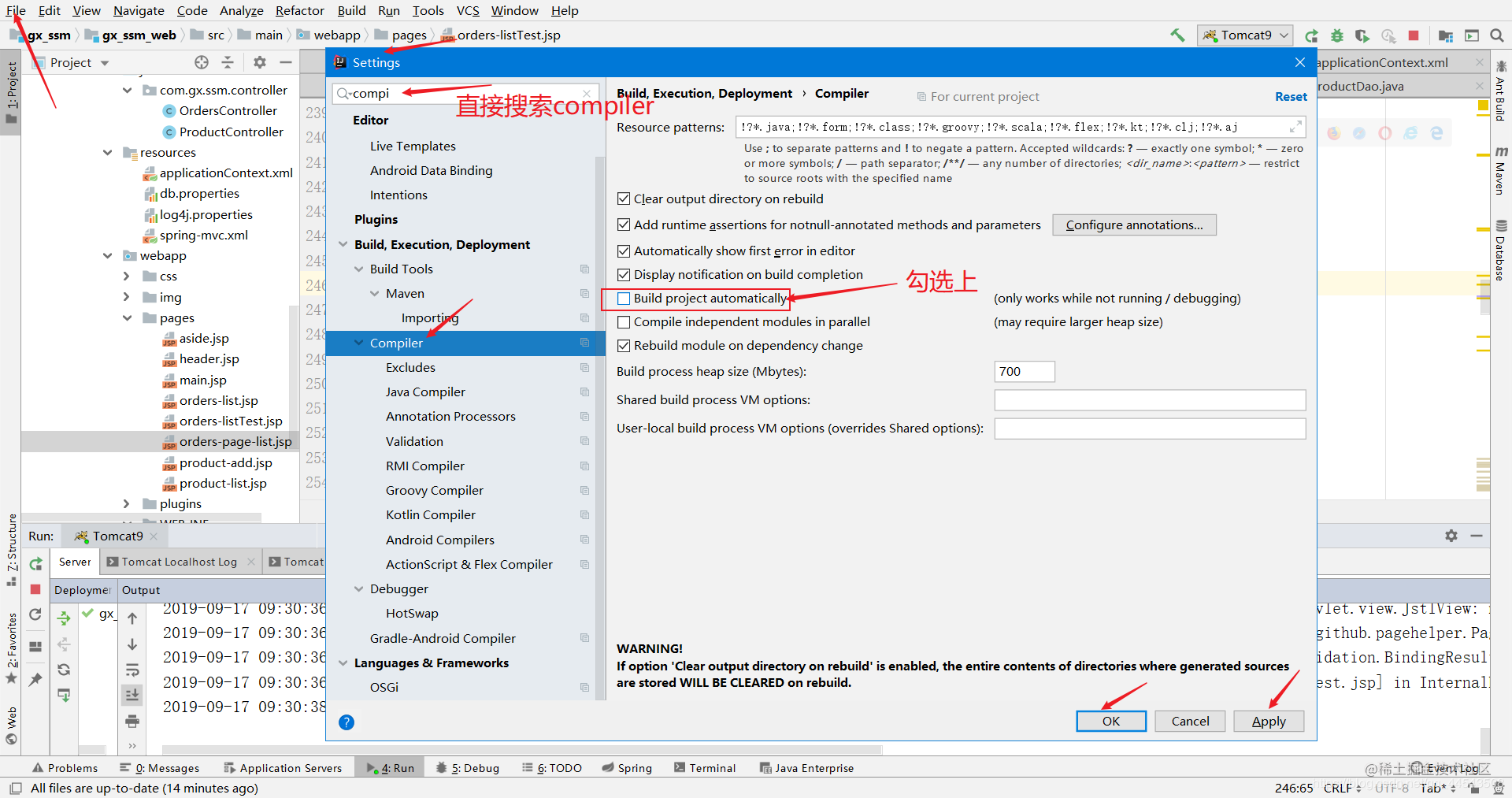Enable Compile independent modules in parallel

[624, 322]
